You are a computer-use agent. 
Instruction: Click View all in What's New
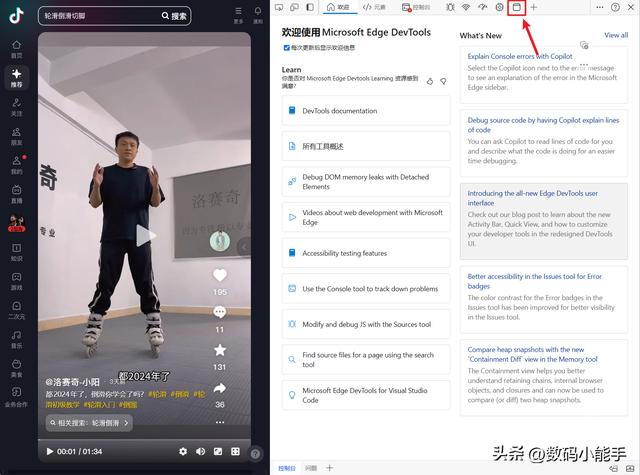[616, 35]
